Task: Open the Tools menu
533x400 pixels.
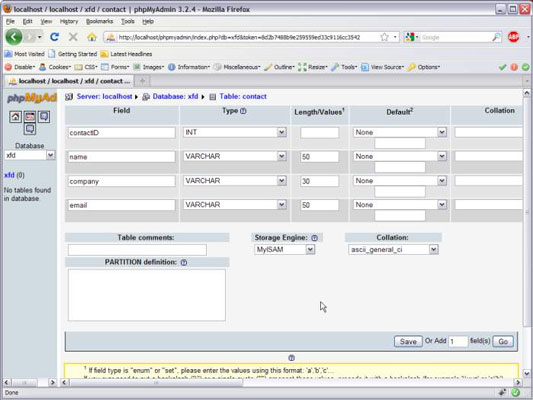Action: (x=128, y=21)
